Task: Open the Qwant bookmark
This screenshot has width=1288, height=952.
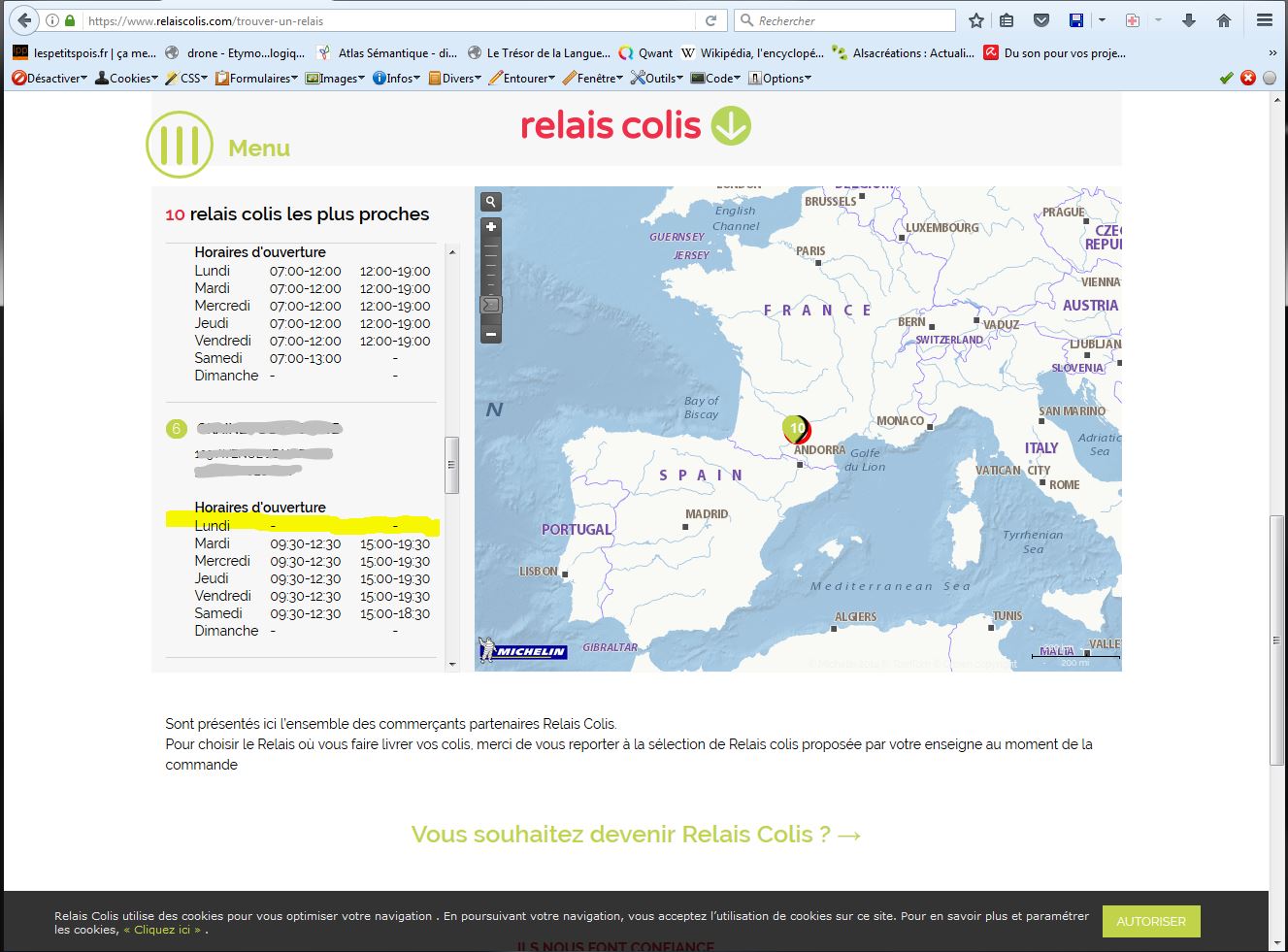Action: (646, 53)
